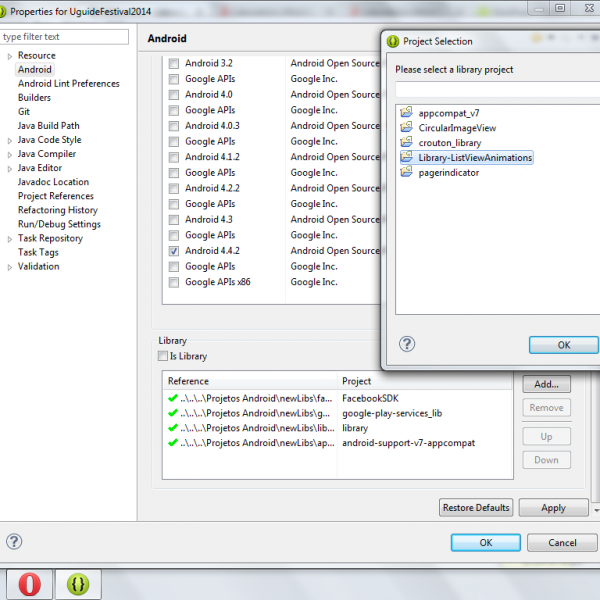Expand the Resource tree node

click(x=10, y=56)
